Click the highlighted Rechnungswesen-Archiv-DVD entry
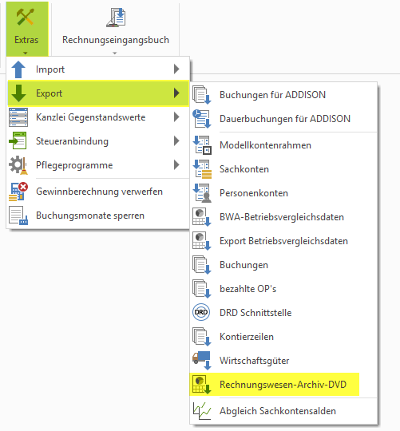Image resolution: width=400 pixels, height=431 pixels. 275,384
